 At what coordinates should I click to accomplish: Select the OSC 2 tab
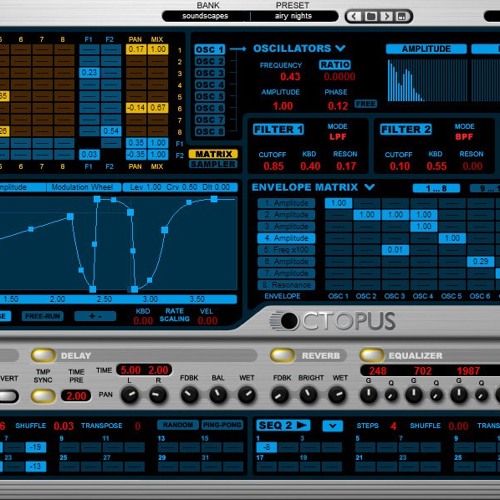click(210, 61)
